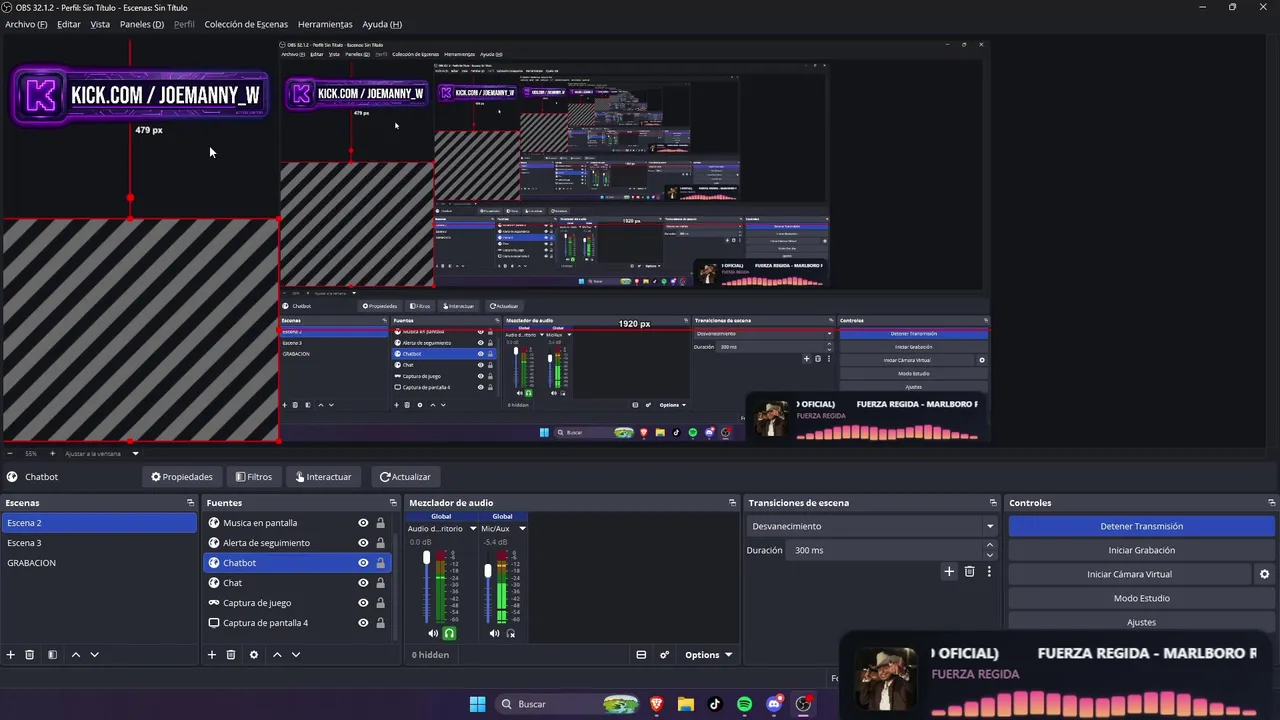Add a new scene with the plus icon in Escenas
Viewport: 1280px width, 720px height.
click(x=11, y=655)
